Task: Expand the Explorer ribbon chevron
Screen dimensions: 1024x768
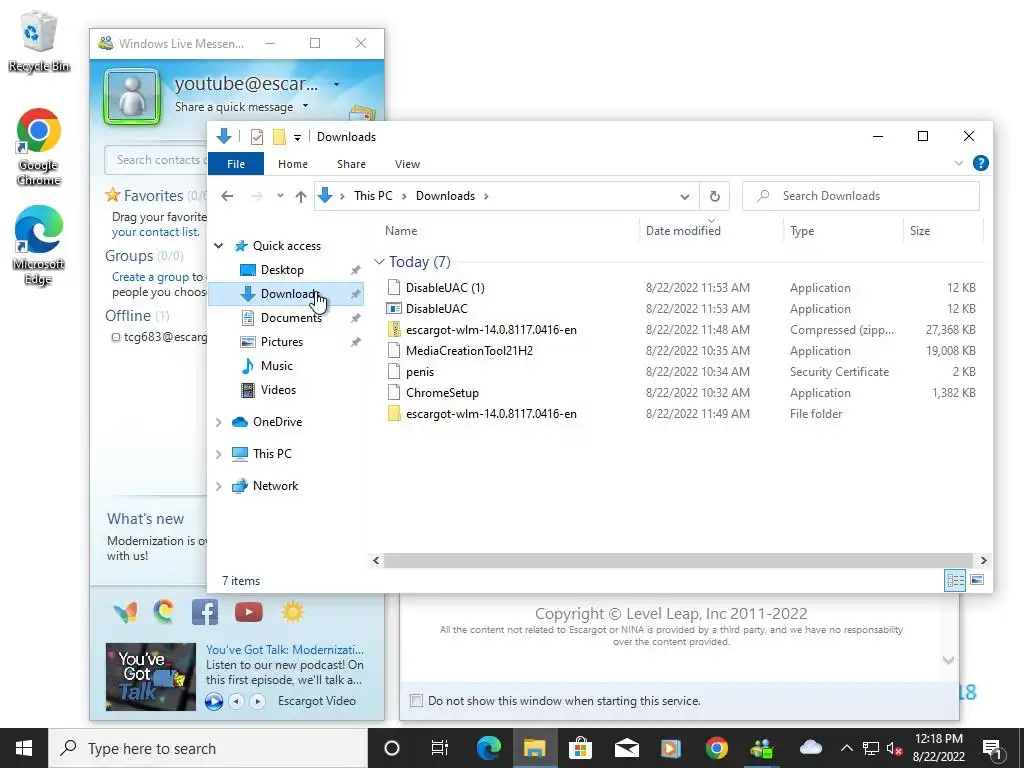Action: 959,163
